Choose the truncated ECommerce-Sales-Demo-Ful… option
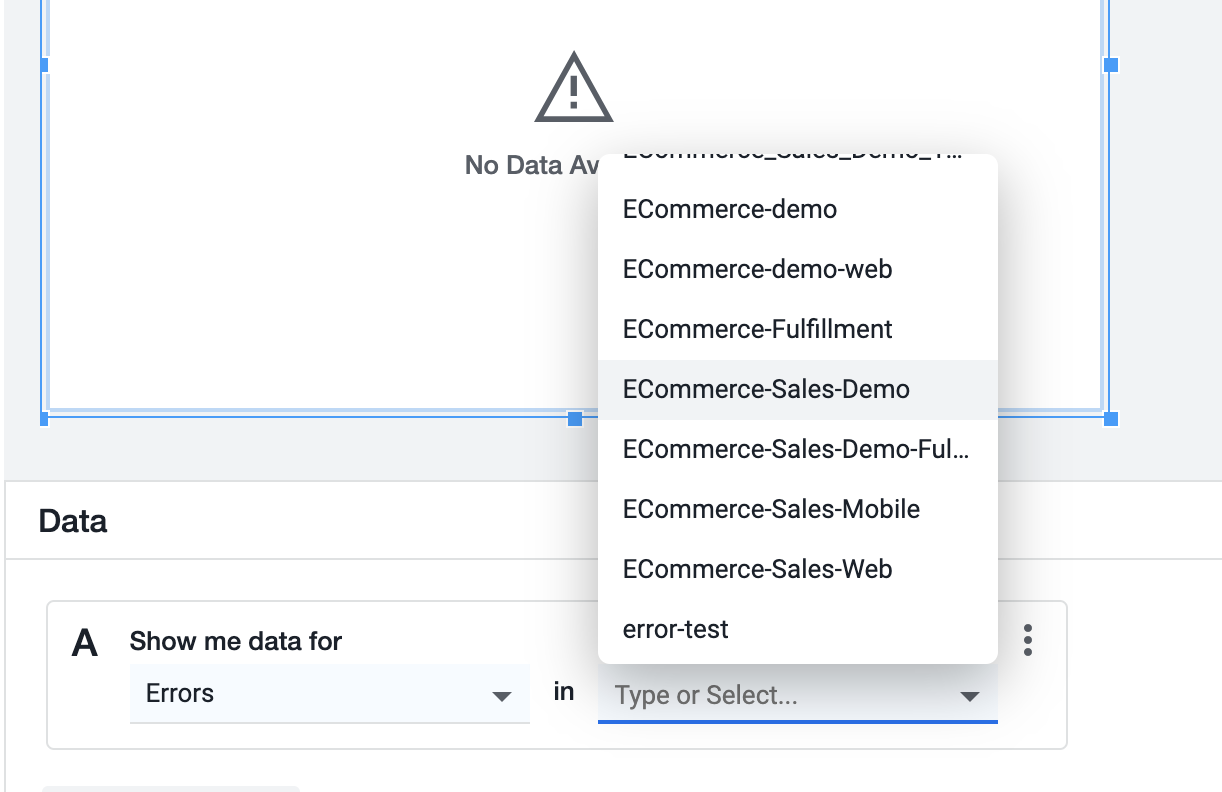1222x792 pixels. point(797,450)
